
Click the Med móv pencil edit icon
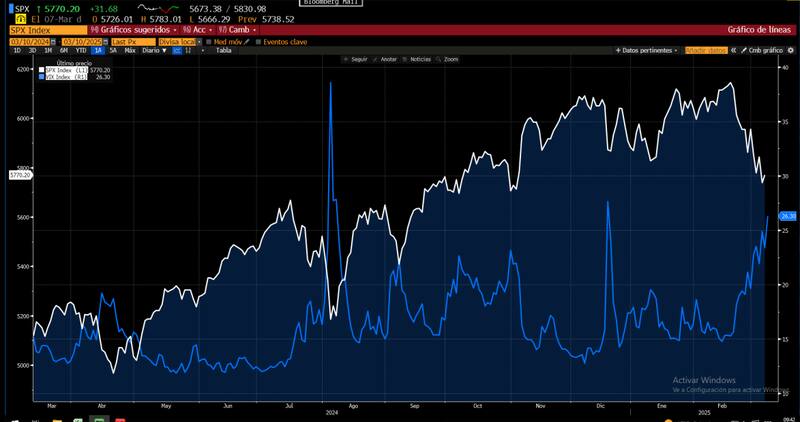tap(248, 41)
